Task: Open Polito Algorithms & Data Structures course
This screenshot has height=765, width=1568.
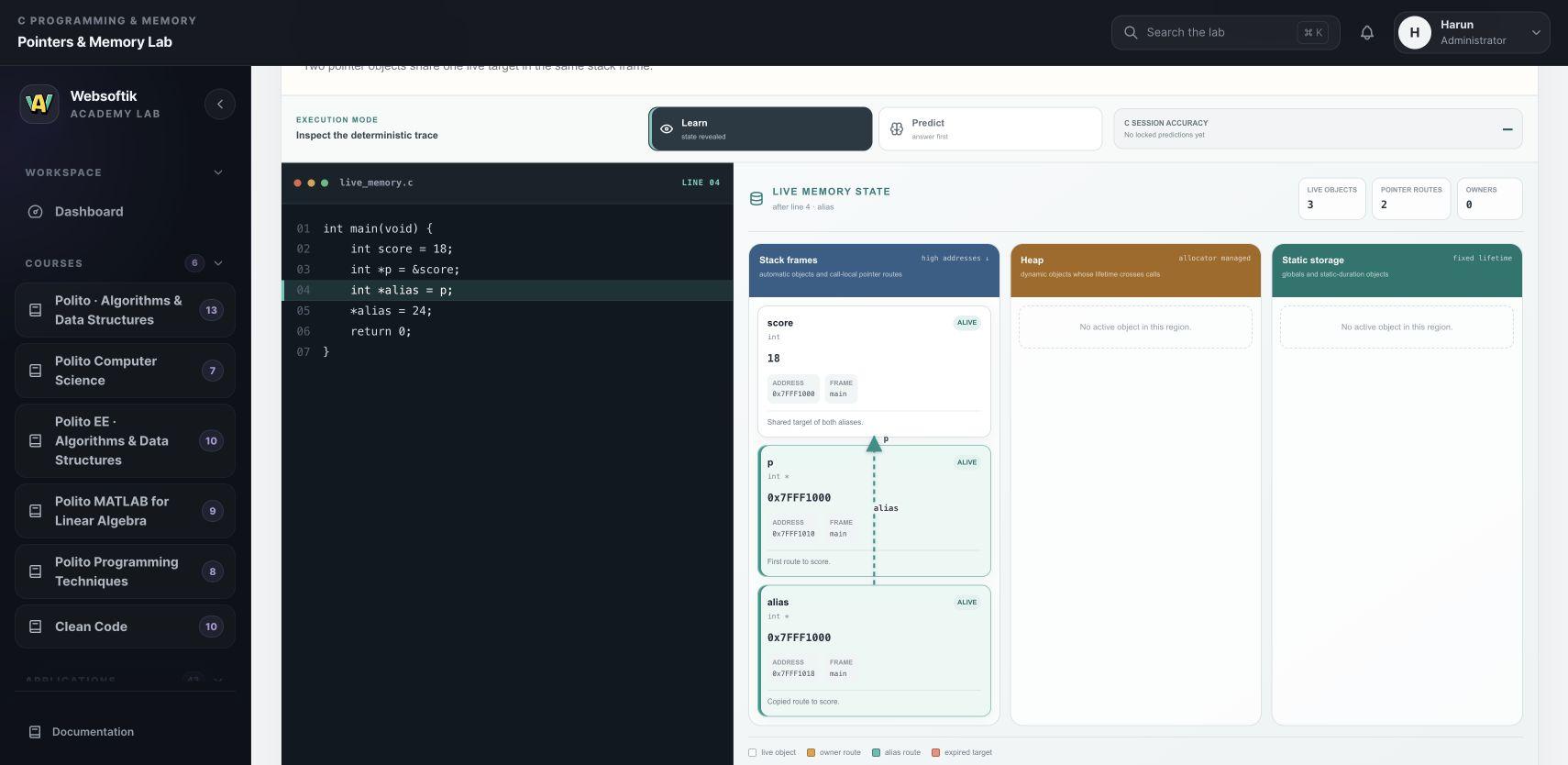Action: [125, 310]
